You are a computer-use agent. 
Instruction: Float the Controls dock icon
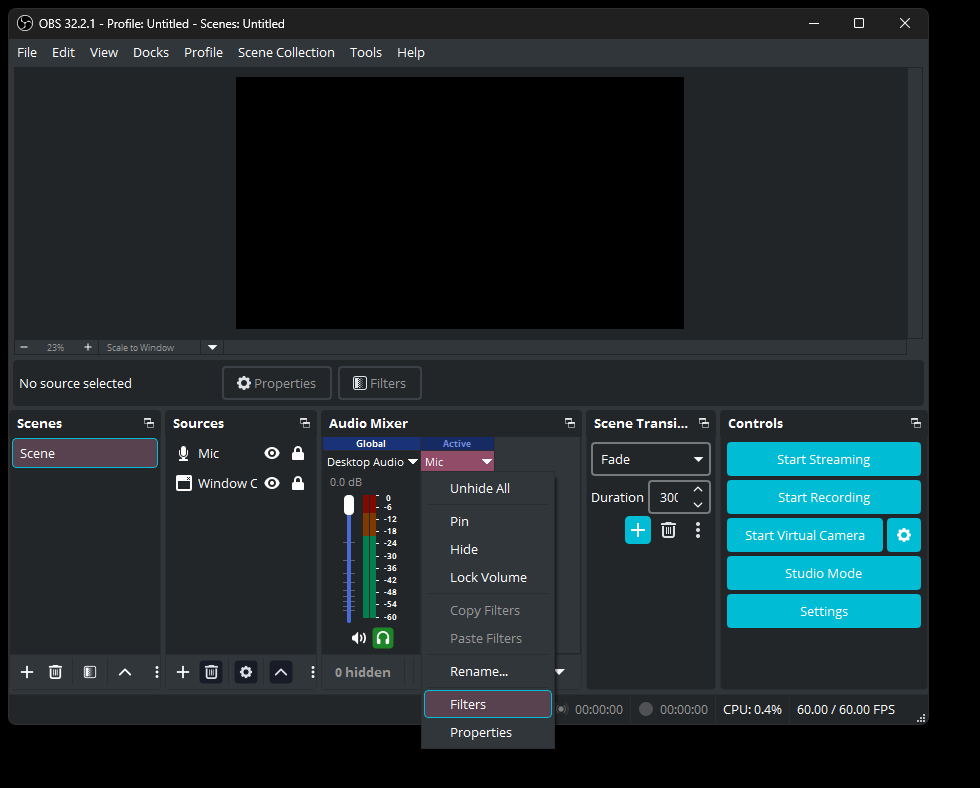point(916,423)
